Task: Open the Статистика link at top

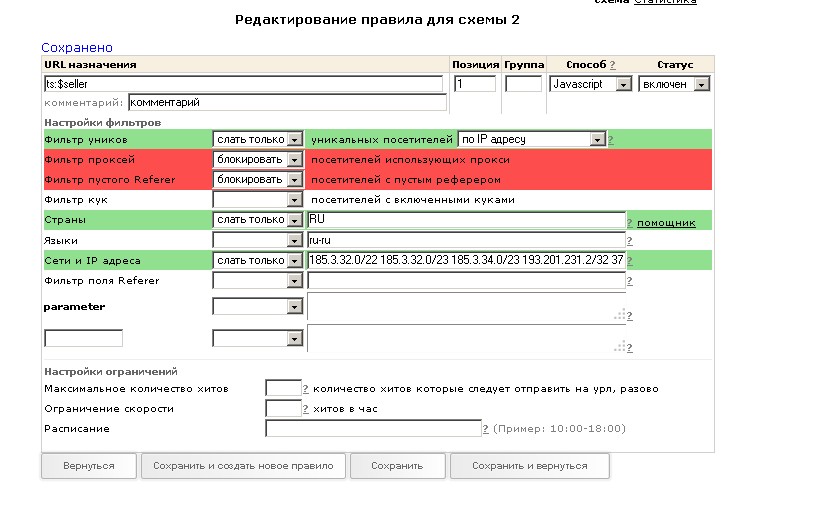Action: click(x=665, y=2)
